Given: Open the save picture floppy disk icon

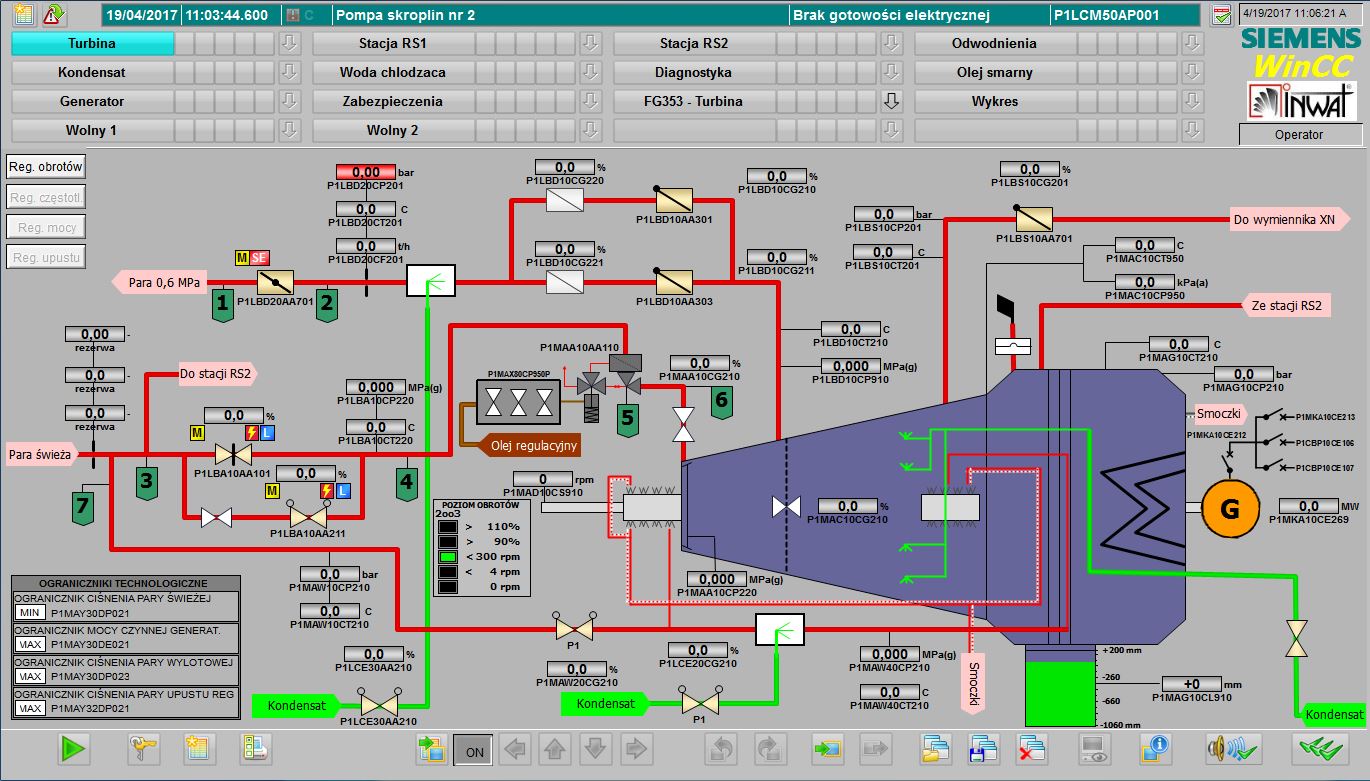Looking at the screenshot, I should click(984, 748).
